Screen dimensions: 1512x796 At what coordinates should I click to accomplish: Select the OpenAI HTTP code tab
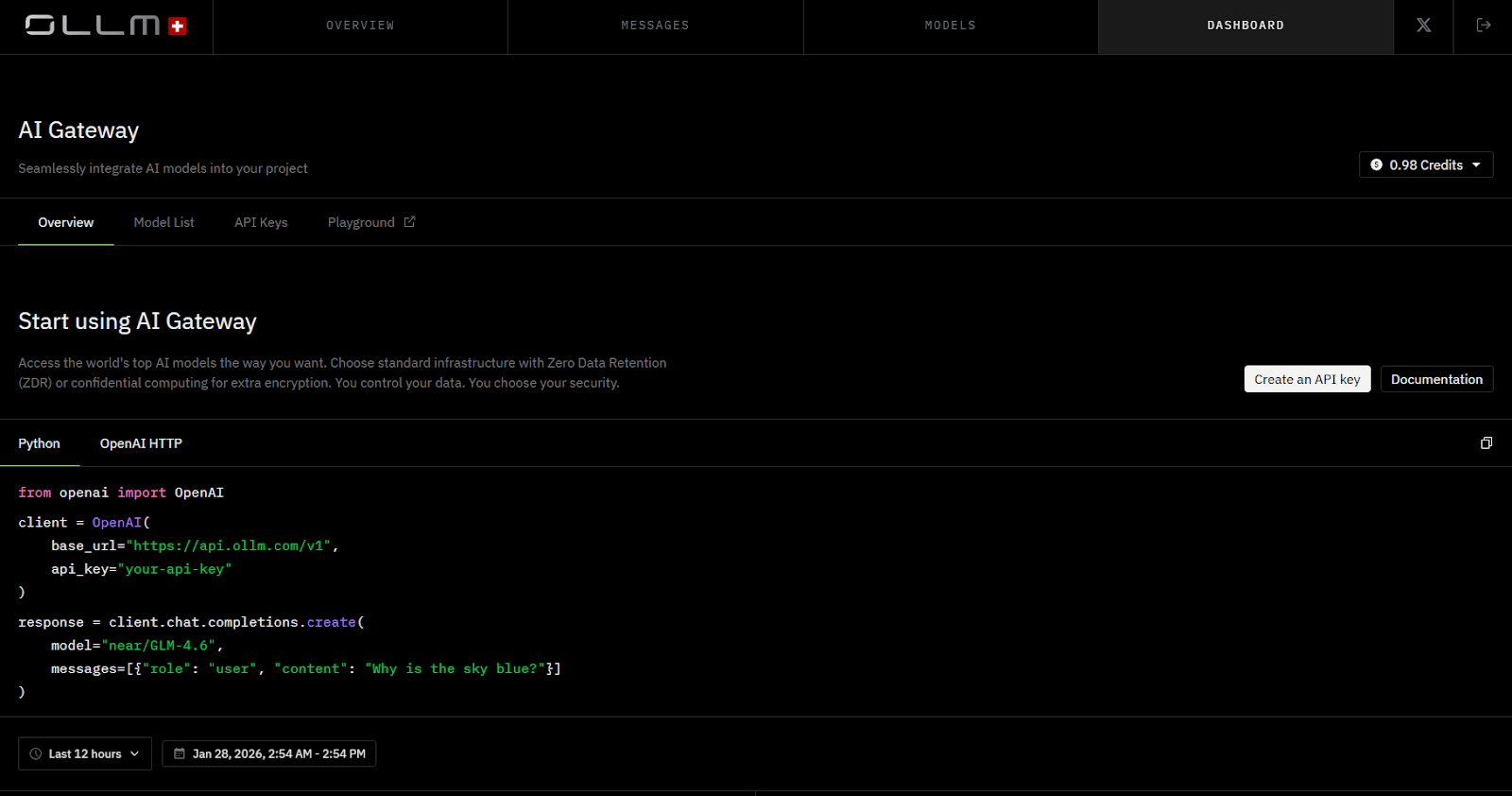click(x=141, y=443)
